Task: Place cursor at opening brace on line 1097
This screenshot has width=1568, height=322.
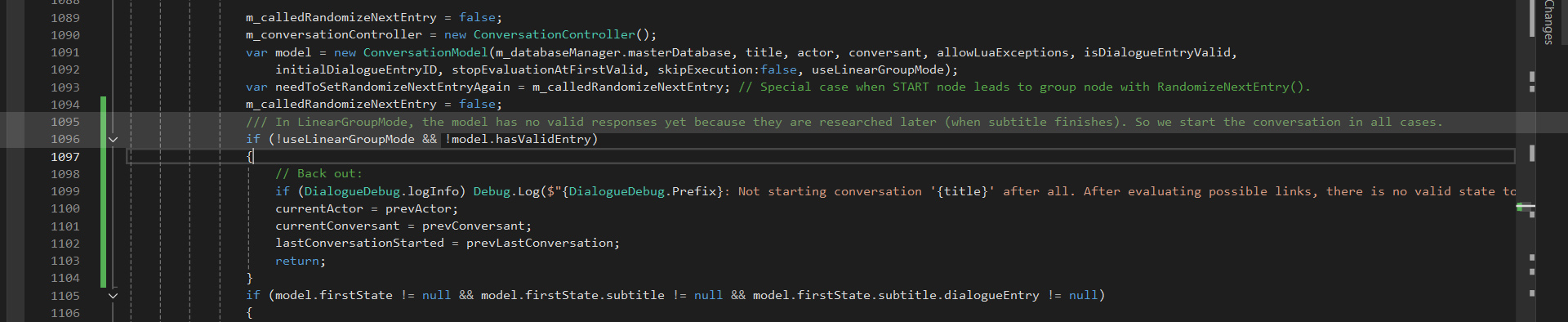Action: click(250, 156)
